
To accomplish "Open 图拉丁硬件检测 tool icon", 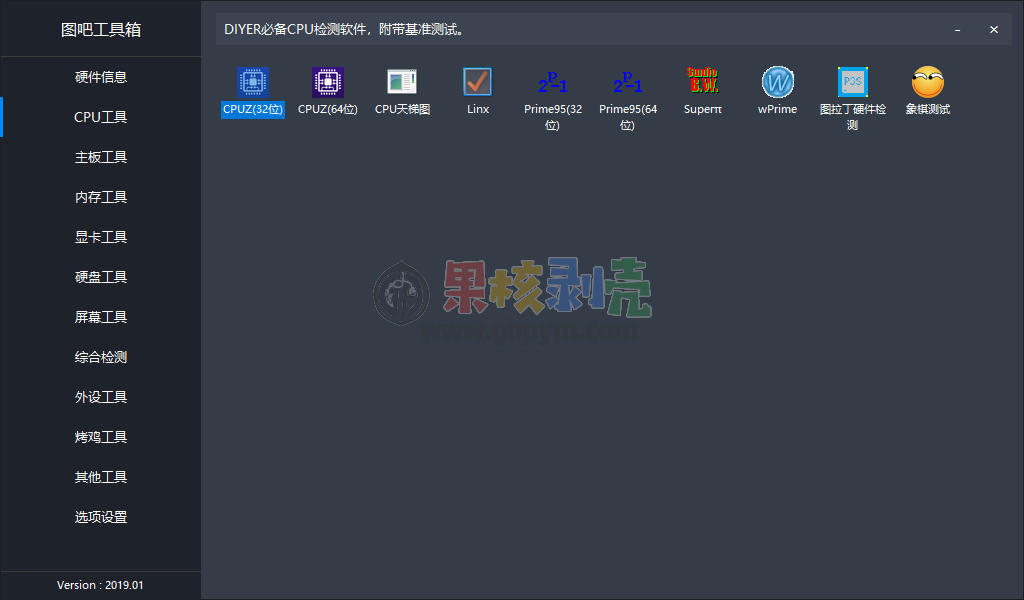I will coord(852,82).
